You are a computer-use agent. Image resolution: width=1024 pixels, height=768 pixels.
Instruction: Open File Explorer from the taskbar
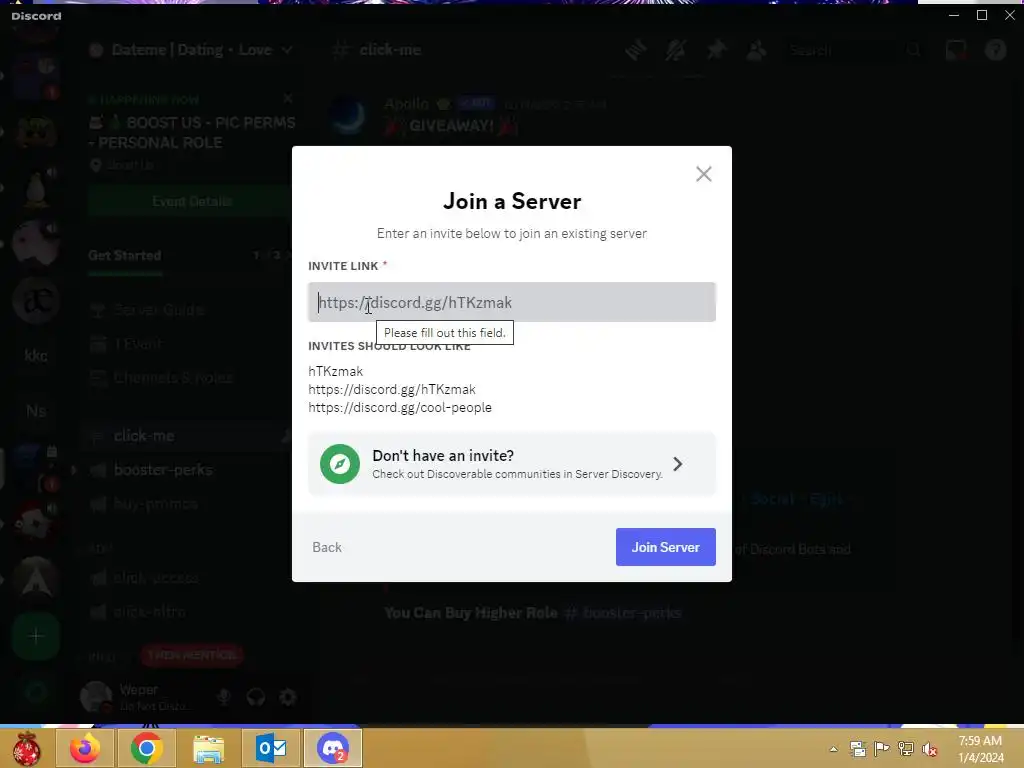[208, 748]
